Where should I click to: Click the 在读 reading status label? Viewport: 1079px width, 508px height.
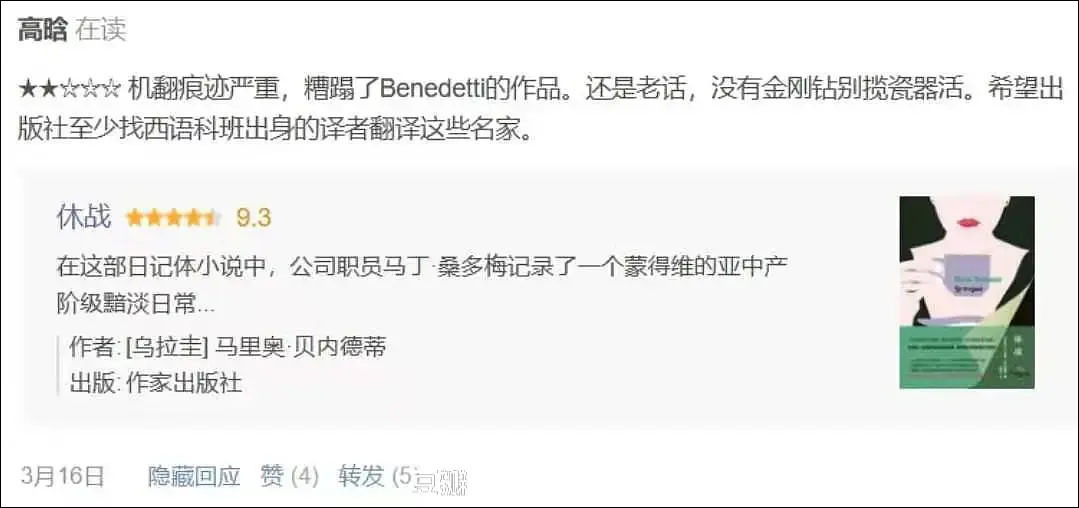pos(101,31)
